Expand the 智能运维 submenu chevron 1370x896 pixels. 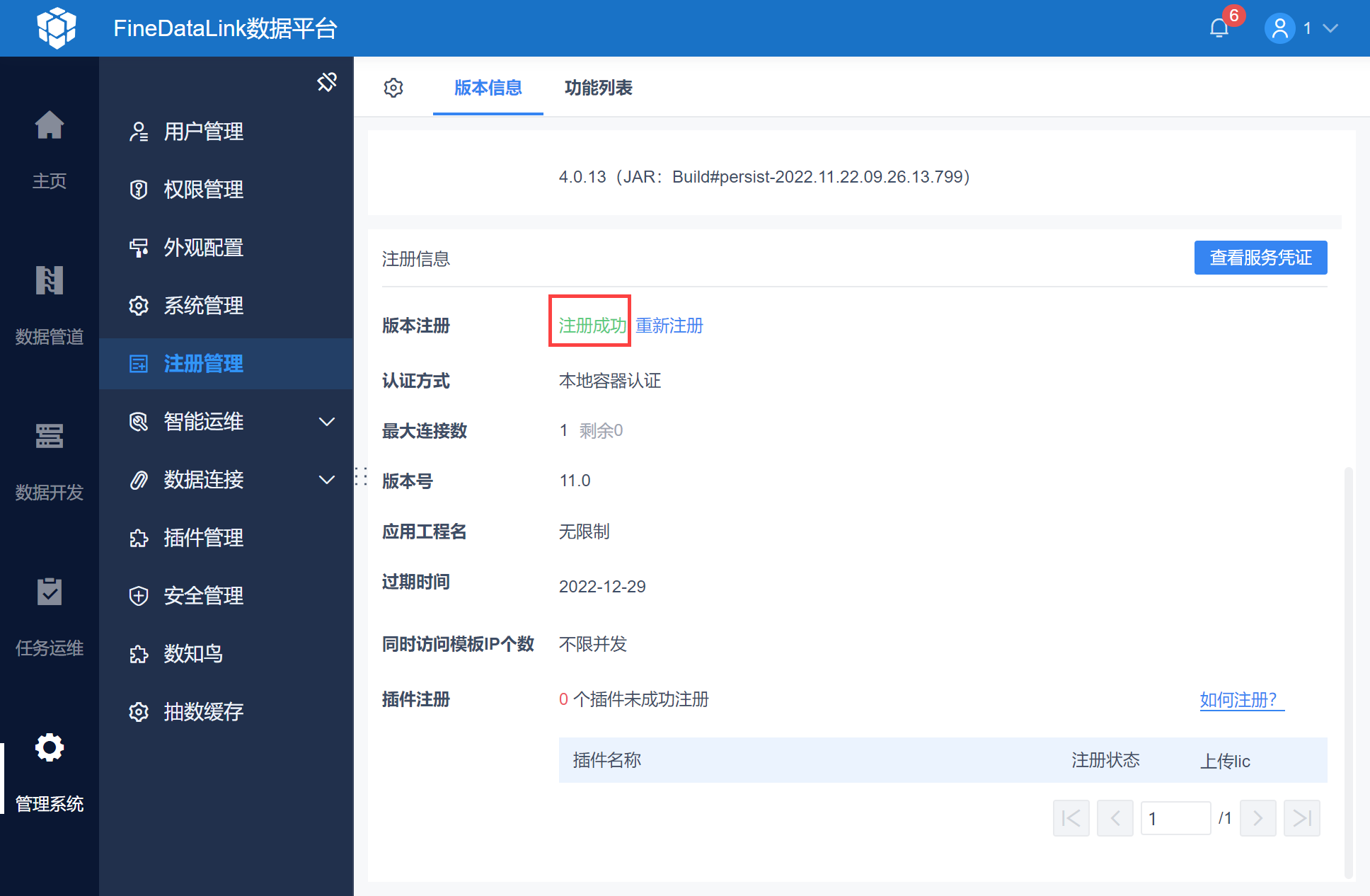(x=327, y=422)
